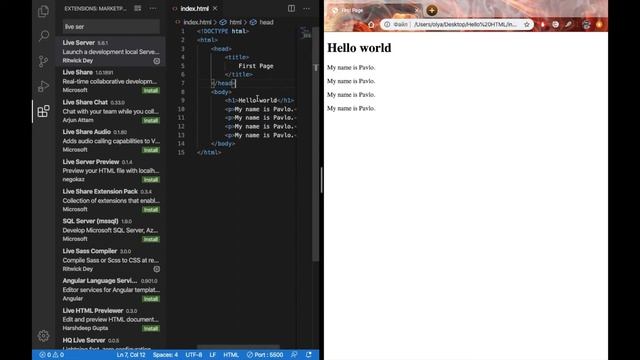The image size is (640, 360).
Task: Select the First Page browser tab
Action: point(375,10)
